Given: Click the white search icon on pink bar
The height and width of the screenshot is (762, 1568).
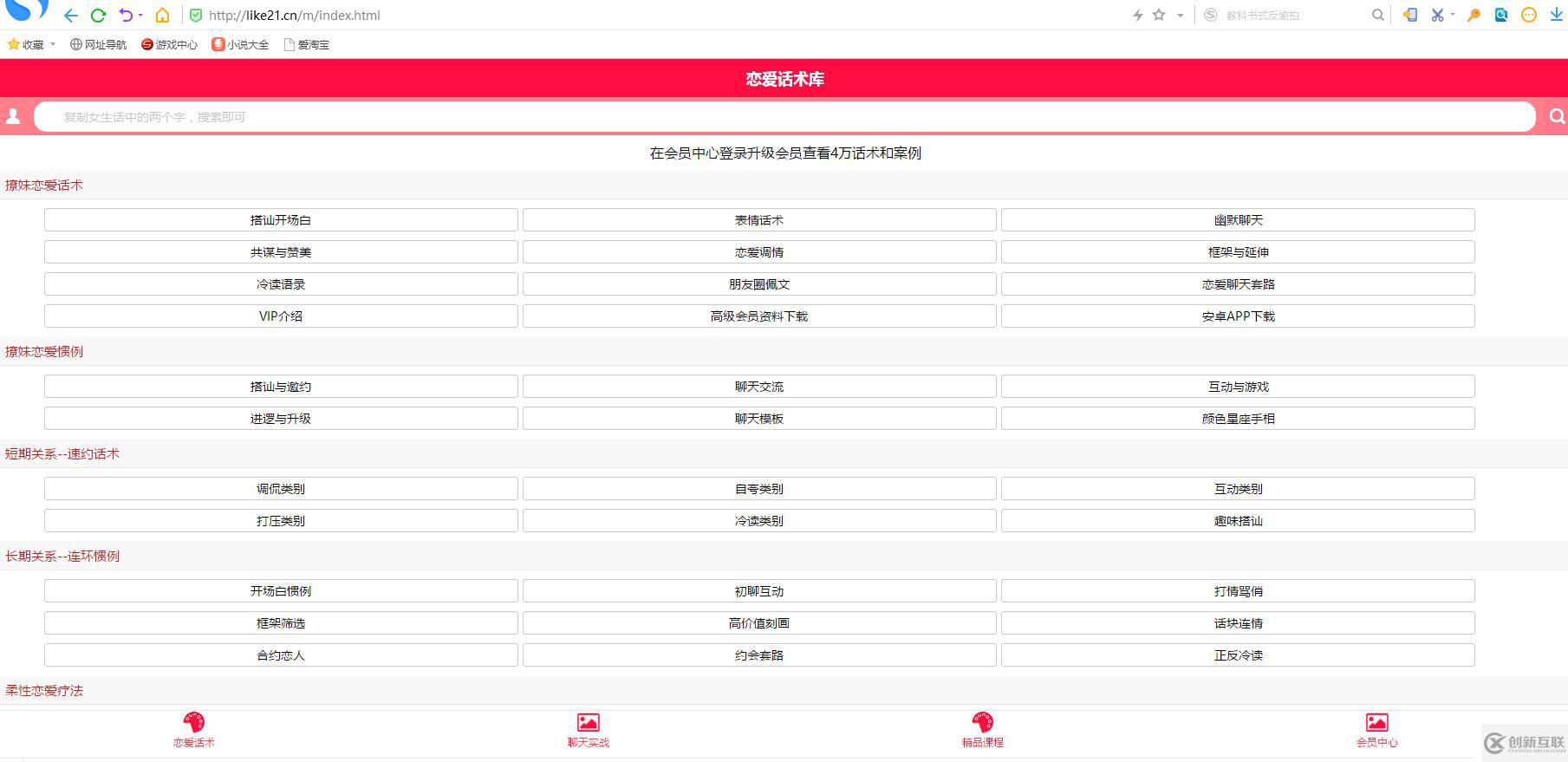Looking at the screenshot, I should click(x=1557, y=116).
